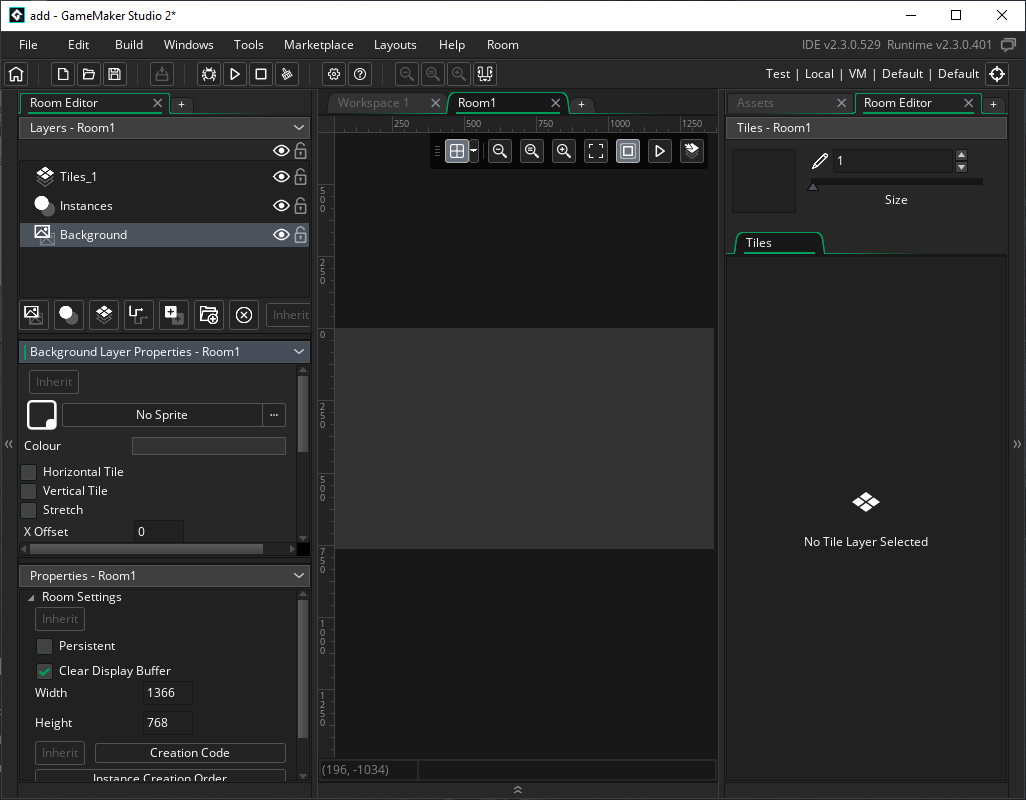1026x800 pixels.
Task: Open the grid options dropdown arrow
Action: 474,151
